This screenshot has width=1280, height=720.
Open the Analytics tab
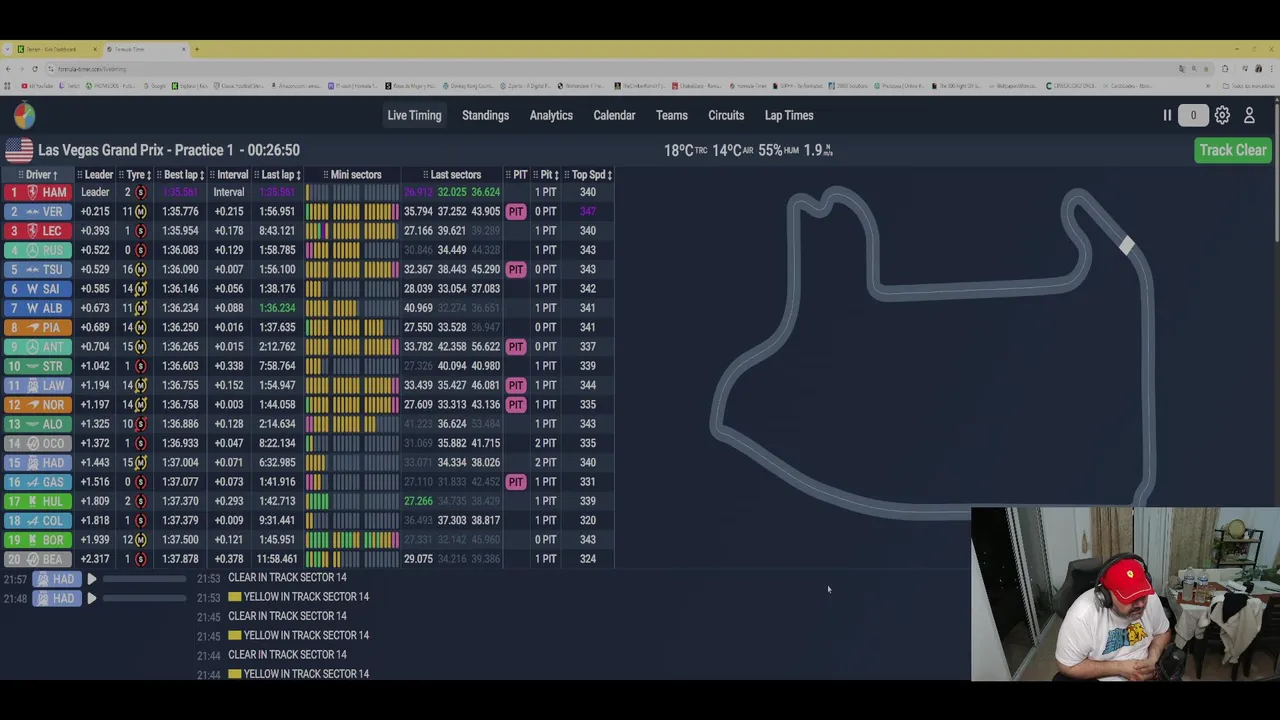pos(551,115)
